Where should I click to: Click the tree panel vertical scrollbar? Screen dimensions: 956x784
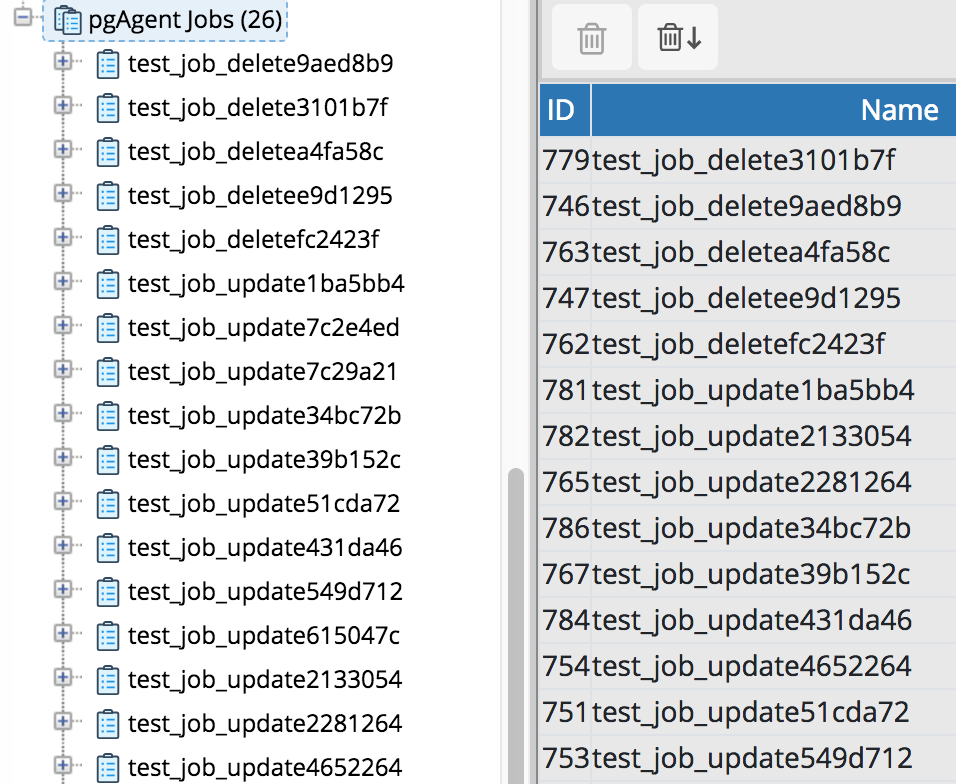[516, 620]
